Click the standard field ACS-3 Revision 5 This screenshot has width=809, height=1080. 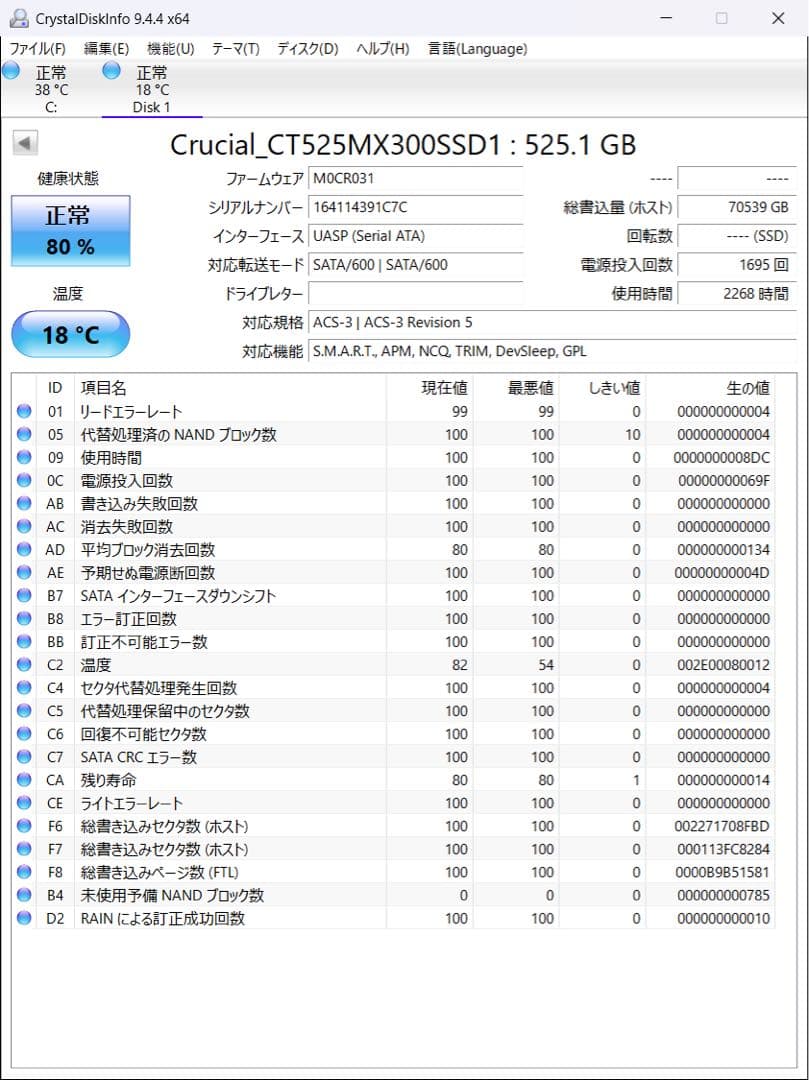point(552,322)
